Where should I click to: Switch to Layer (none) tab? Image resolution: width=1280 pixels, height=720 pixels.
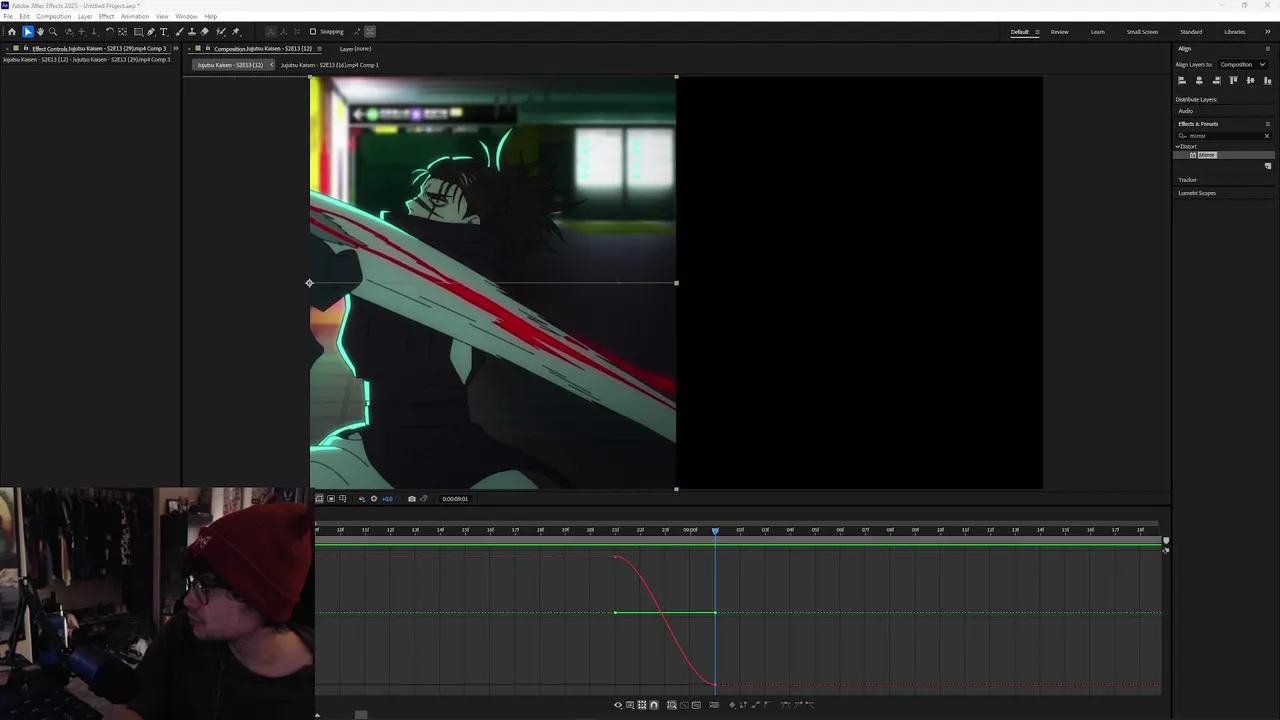tap(355, 48)
